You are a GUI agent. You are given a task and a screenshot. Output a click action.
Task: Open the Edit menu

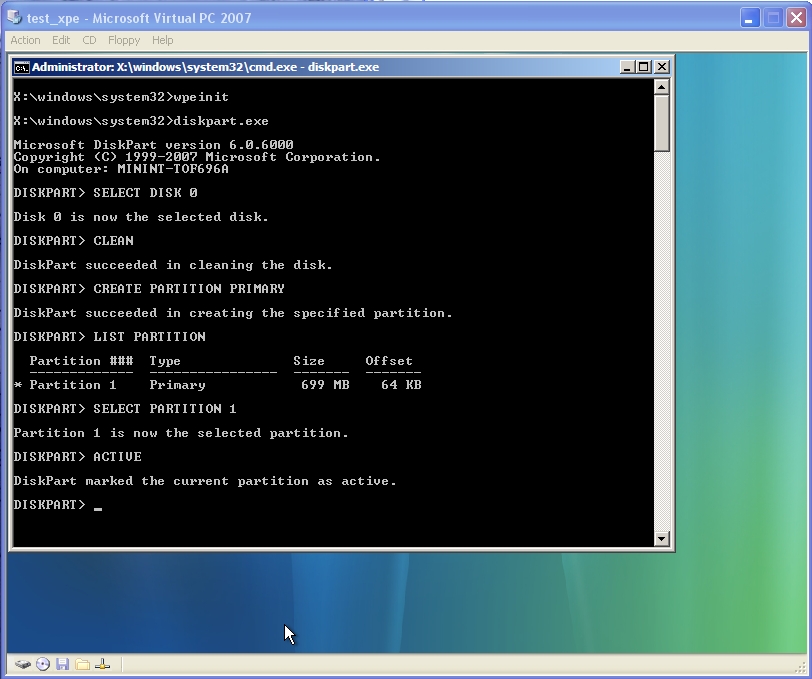coord(61,40)
